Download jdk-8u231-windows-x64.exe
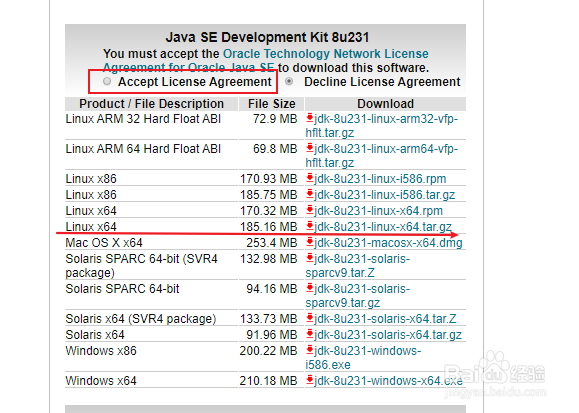The width and height of the screenshot is (579, 413). pyautogui.click(x=388, y=381)
